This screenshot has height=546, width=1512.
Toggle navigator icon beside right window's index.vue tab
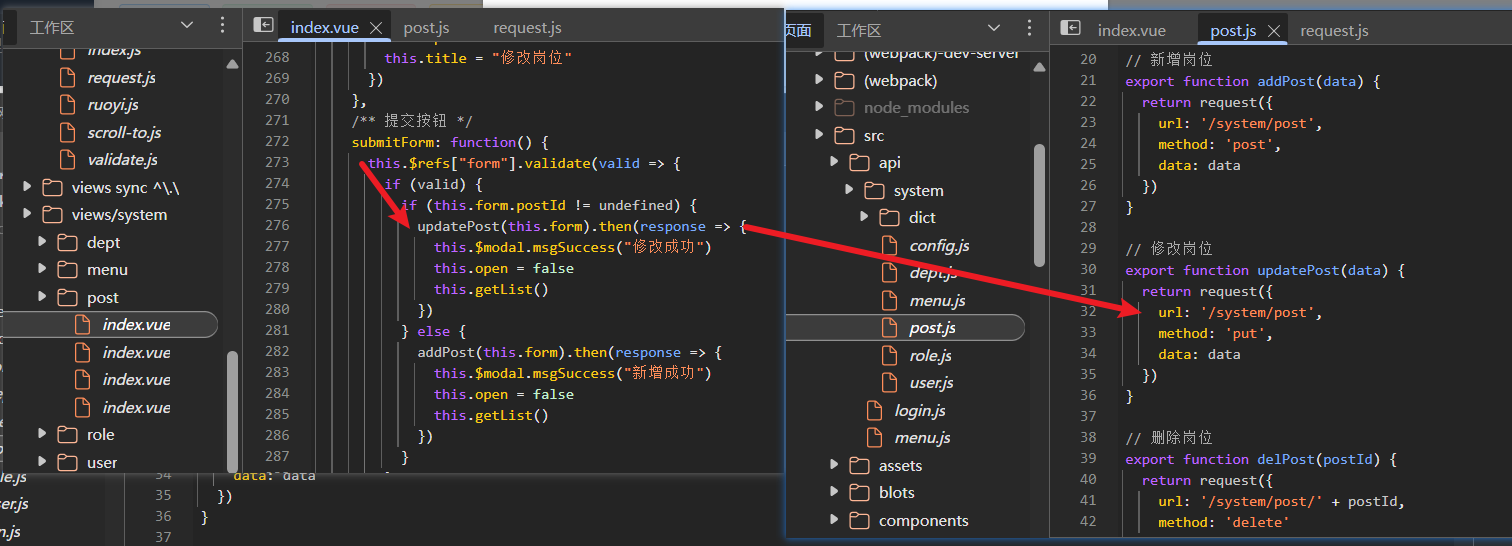1071,29
